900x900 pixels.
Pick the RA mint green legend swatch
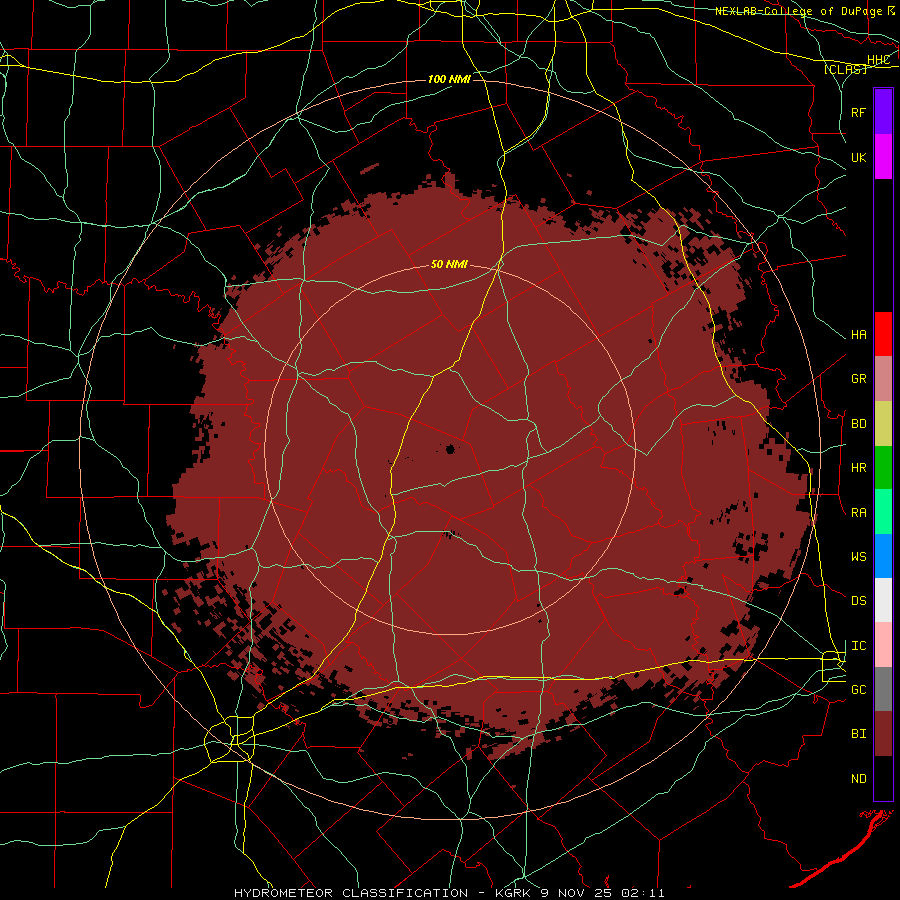pos(883,512)
